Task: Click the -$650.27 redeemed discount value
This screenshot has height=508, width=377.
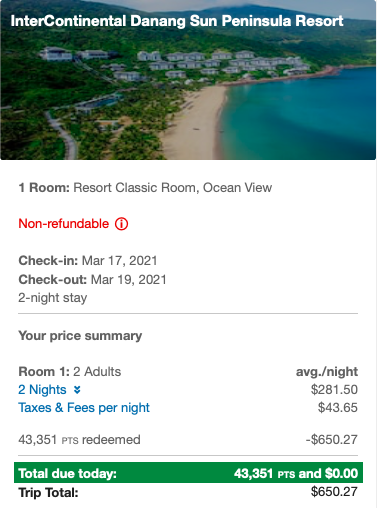Action: pos(332,440)
